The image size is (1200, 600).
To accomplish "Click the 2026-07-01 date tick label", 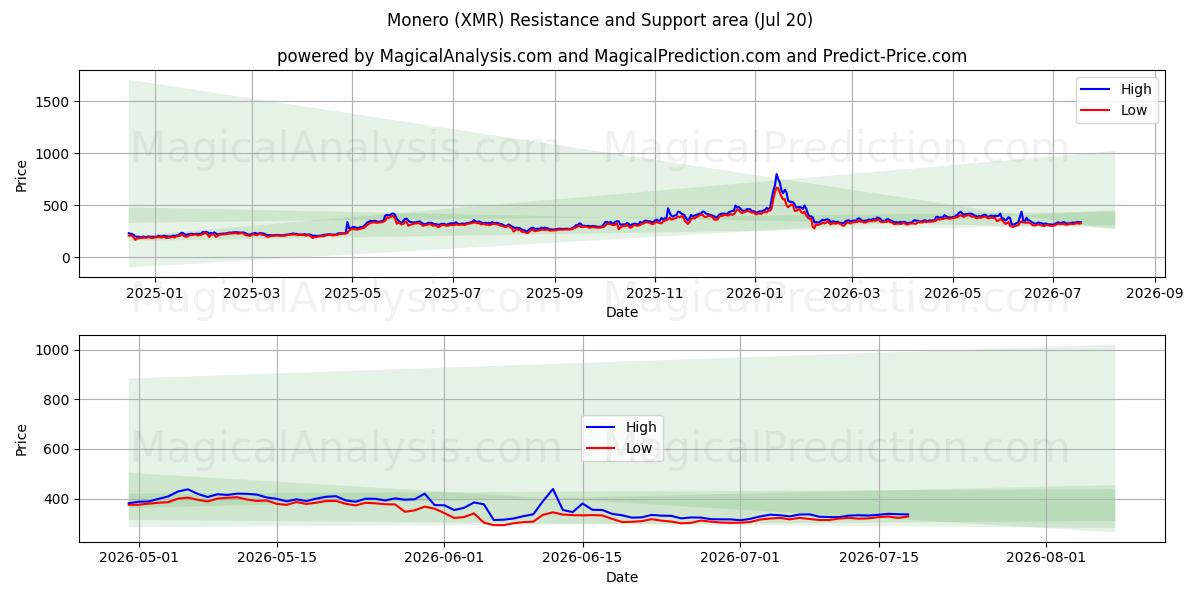I will (x=740, y=558).
